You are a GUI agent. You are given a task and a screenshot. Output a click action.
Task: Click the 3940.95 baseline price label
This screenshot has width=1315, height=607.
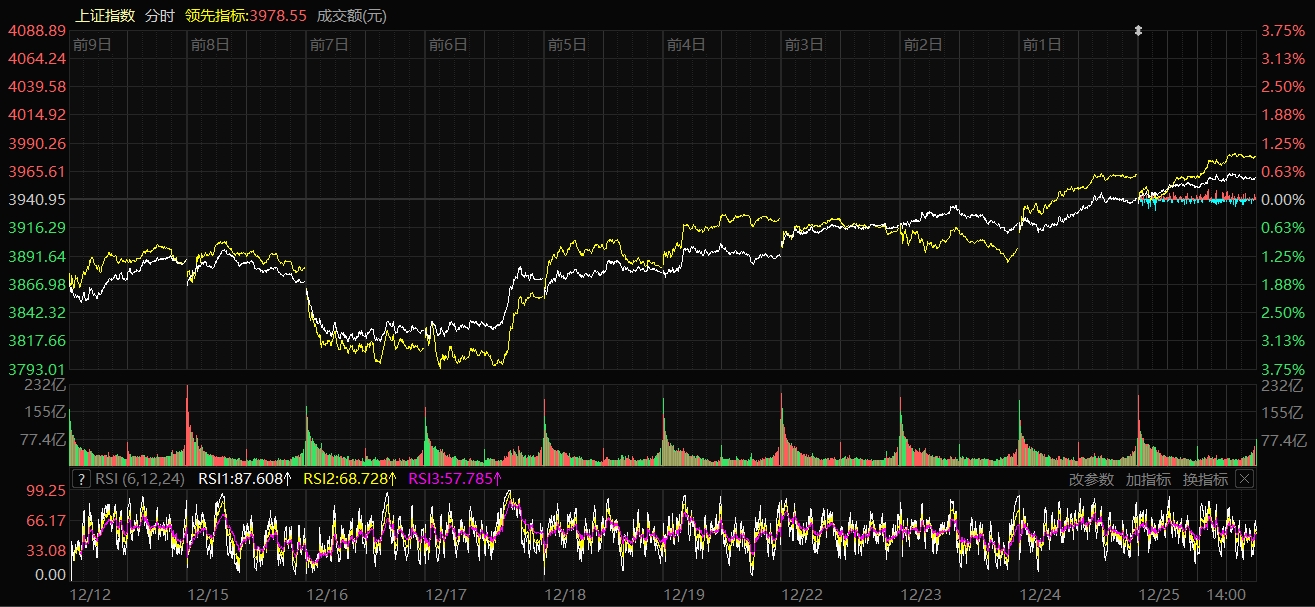click(x=37, y=200)
